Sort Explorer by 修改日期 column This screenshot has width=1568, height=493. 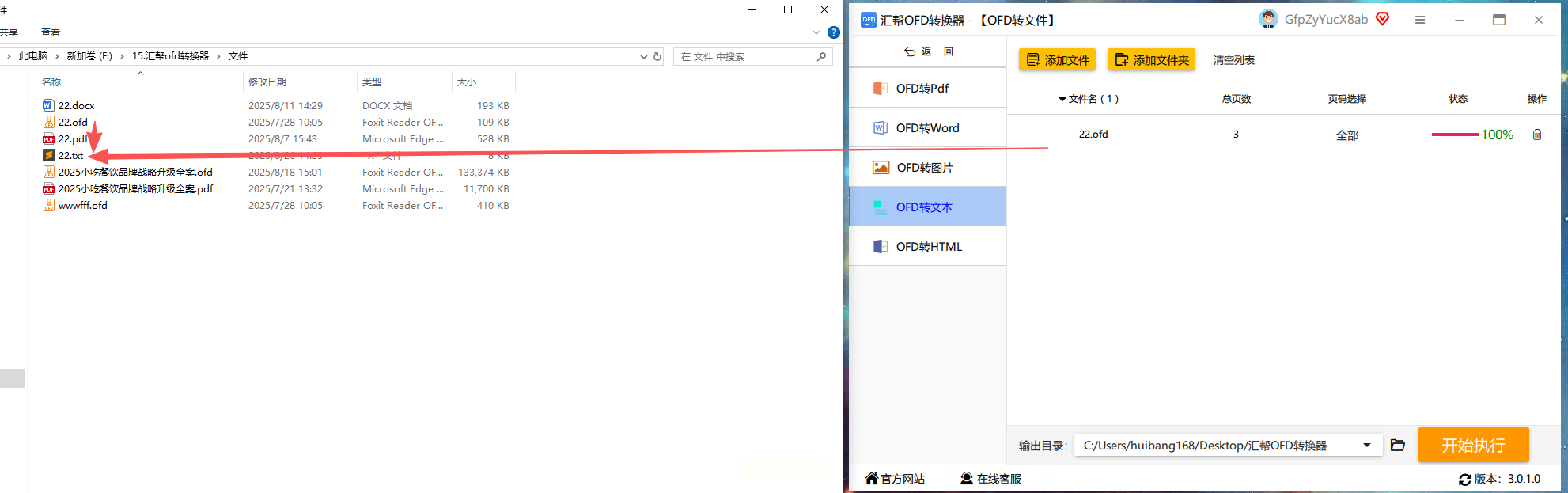(267, 82)
